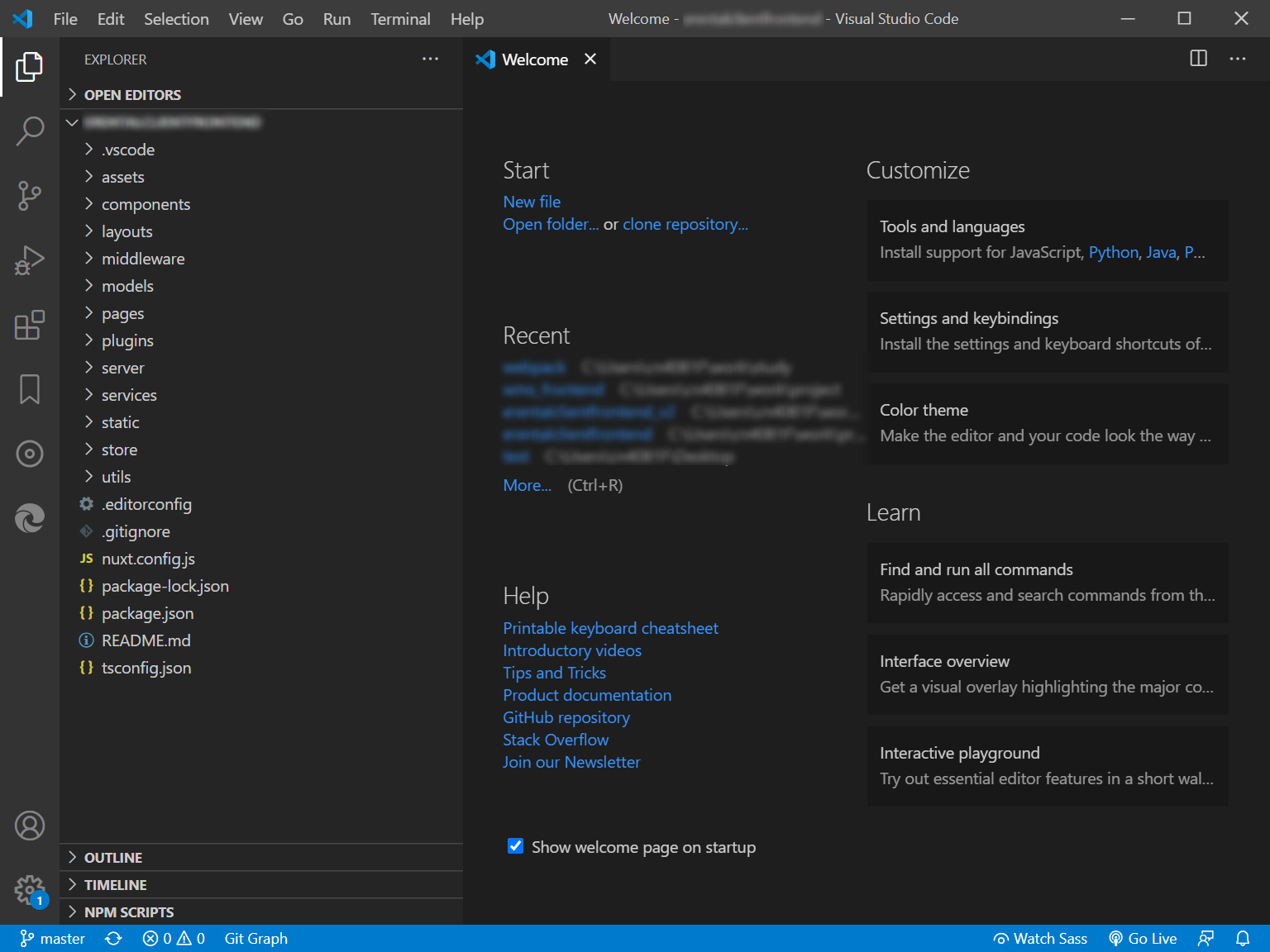Viewport: 1270px width, 952px height.
Task: Open the GitHub repository help link
Action: pyautogui.click(x=566, y=717)
